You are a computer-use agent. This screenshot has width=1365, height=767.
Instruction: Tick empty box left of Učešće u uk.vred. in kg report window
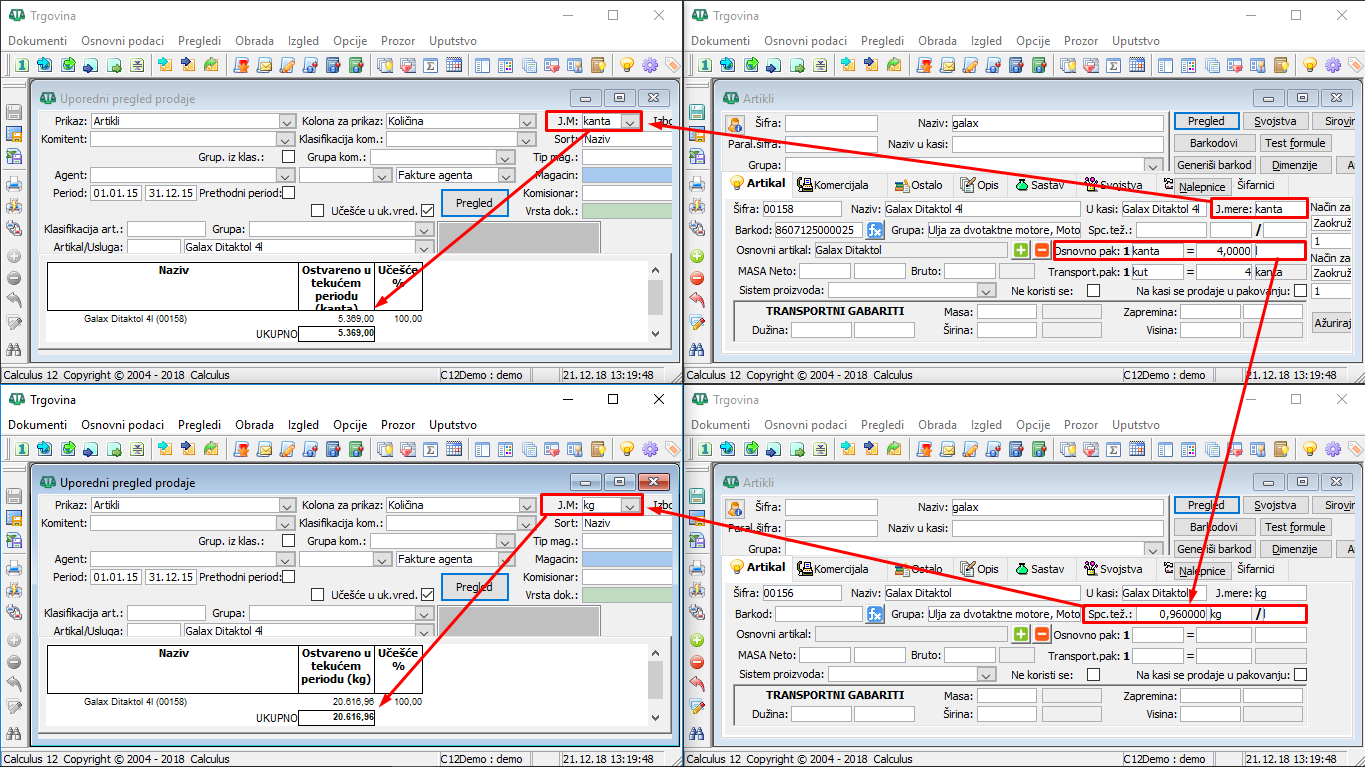tap(318, 595)
